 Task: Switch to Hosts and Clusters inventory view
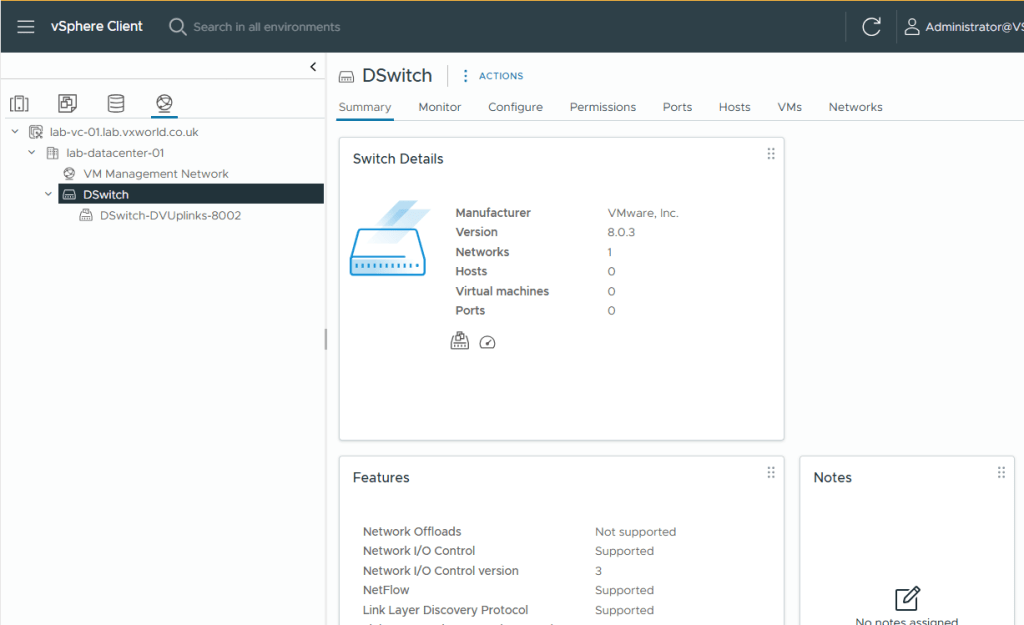19,103
